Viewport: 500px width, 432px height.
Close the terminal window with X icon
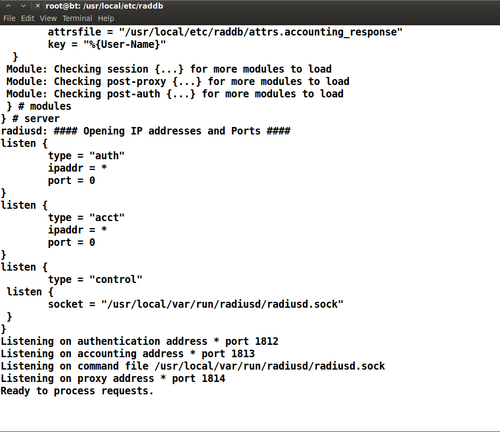pyautogui.click(x=38, y=6)
